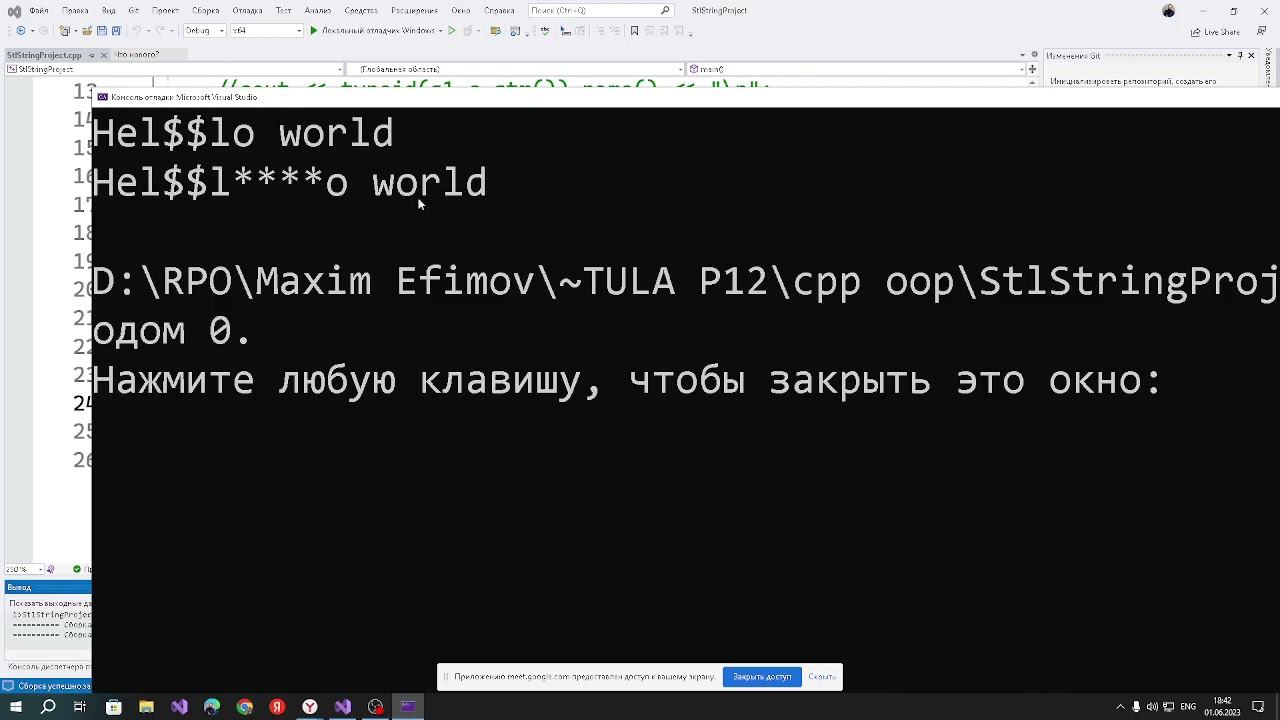Click the Windows Start button

pyautogui.click(x=15, y=707)
